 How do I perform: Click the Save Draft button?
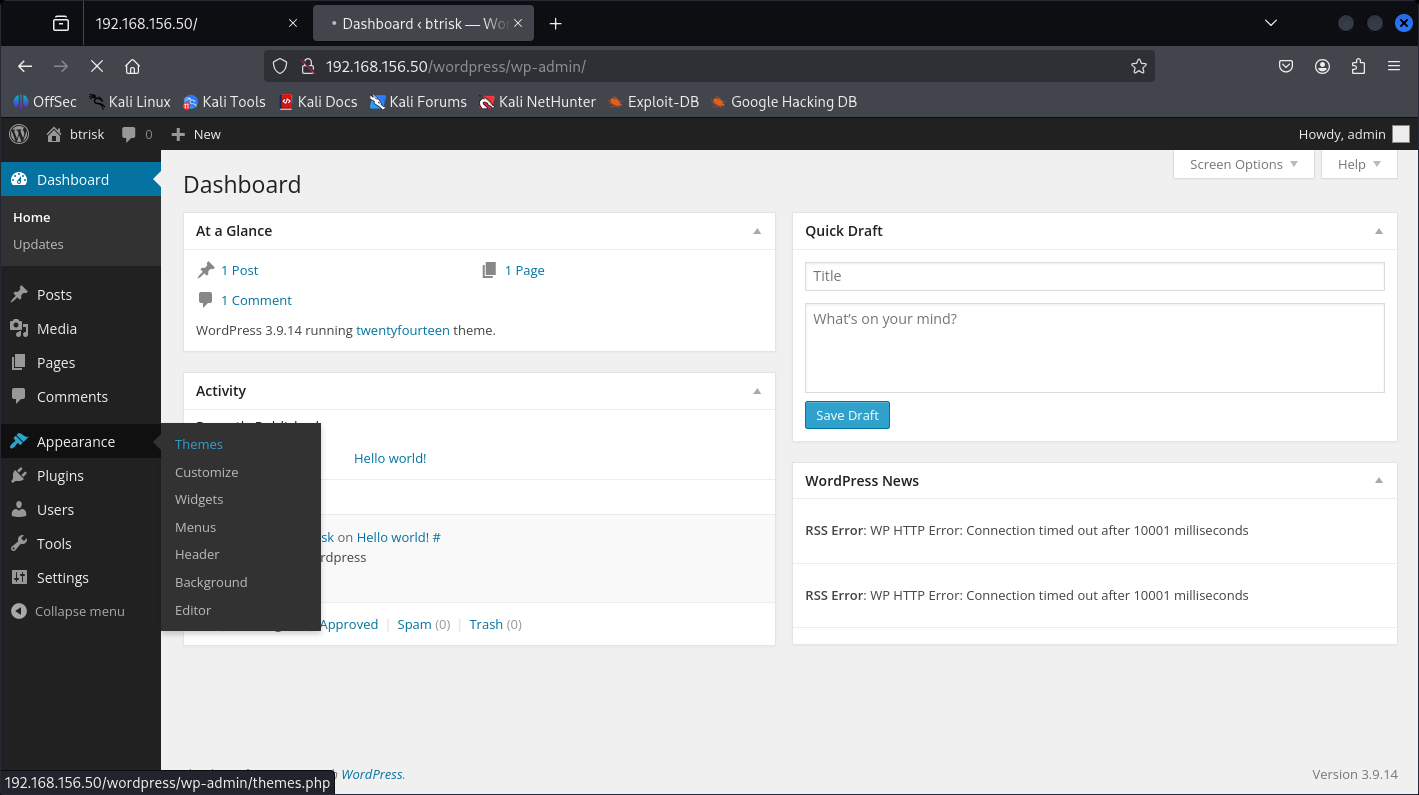click(x=847, y=415)
